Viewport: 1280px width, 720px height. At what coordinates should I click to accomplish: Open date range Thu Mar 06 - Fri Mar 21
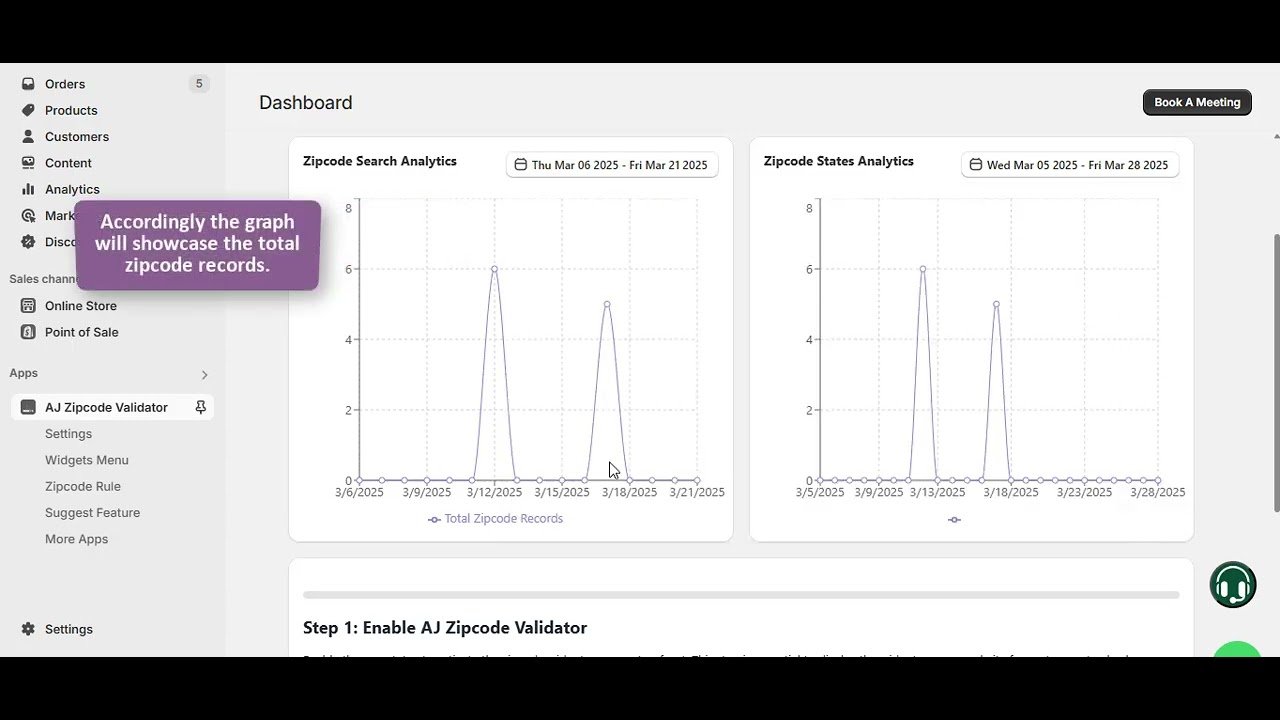[612, 165]
